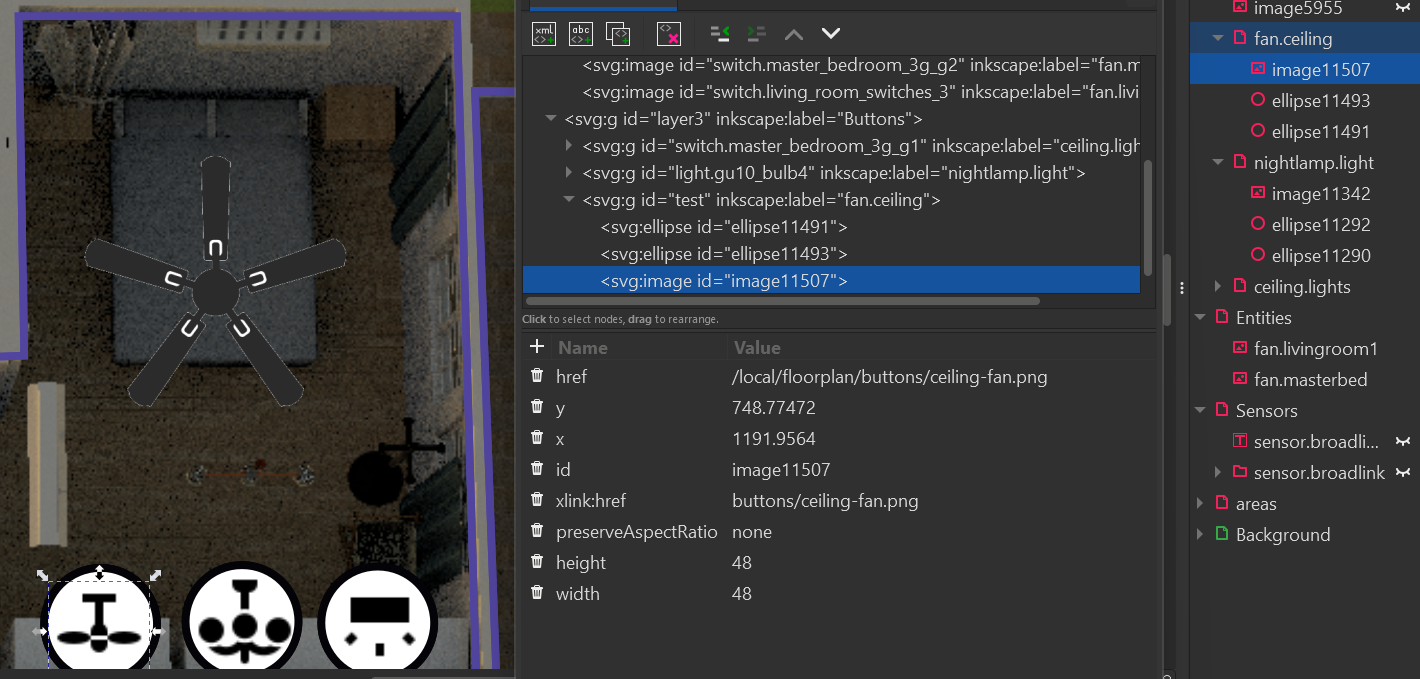Expand the switch.master_bedroom_3g_g1 group node
Image resolution: width=1420 pixels, height=679 pixels.
tap(569, 145)
